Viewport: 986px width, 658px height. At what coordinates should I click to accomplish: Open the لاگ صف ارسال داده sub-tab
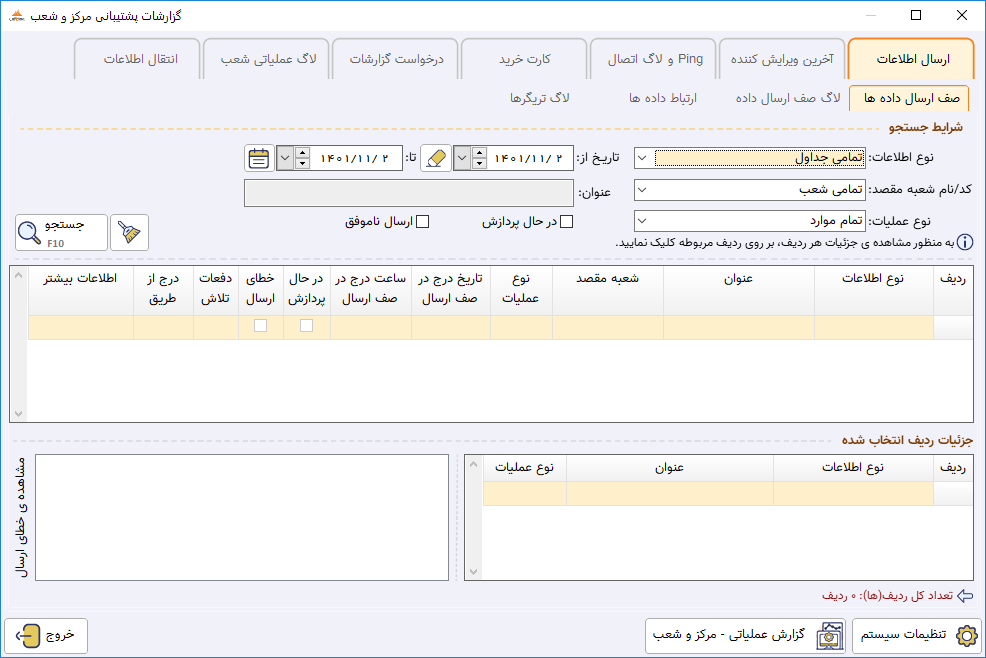[788, 98]
